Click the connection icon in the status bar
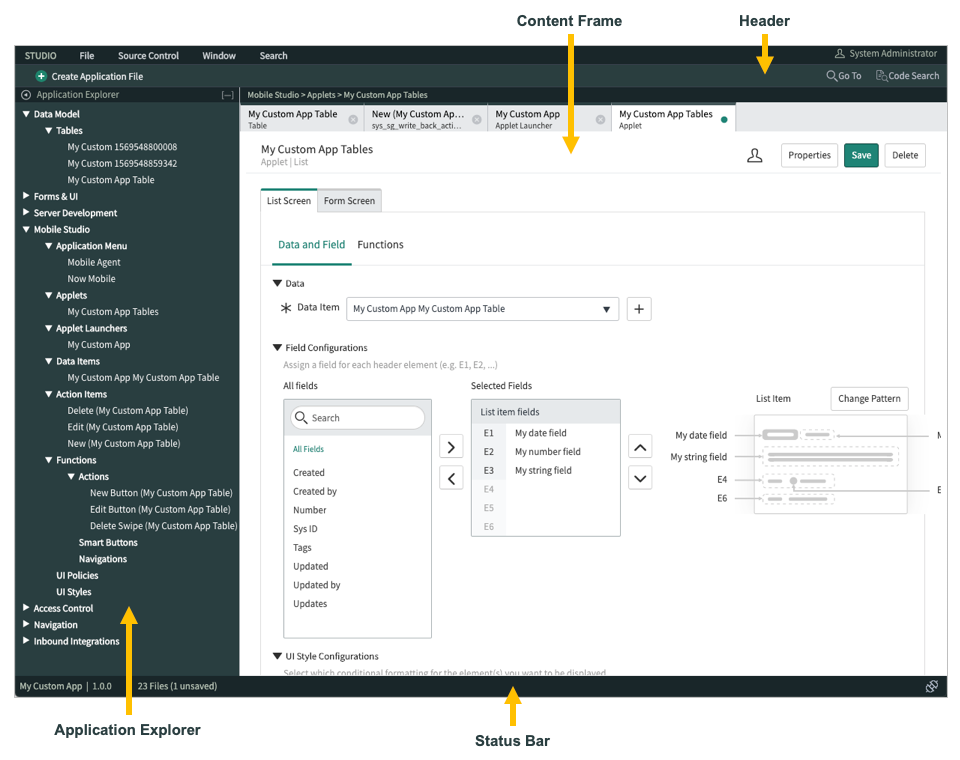 pyautogui.click(x=932, y=686)
